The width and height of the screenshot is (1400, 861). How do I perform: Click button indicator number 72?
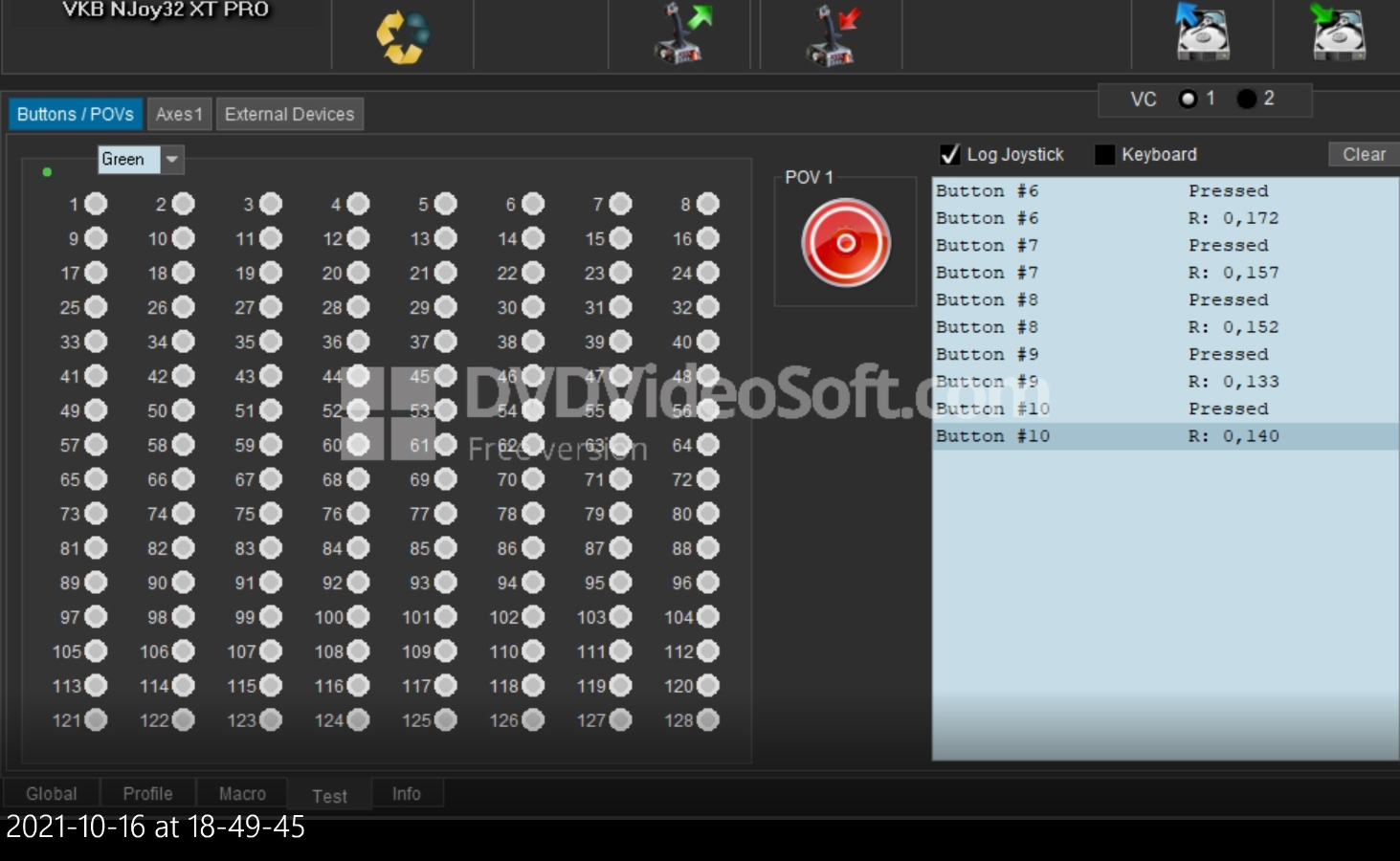pos(708,479)
